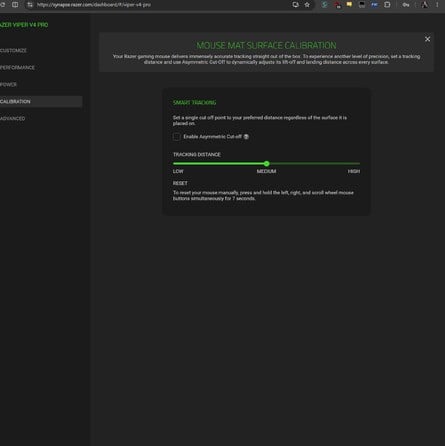
Task: Click the RESET heading text
Action: point(180,183)
